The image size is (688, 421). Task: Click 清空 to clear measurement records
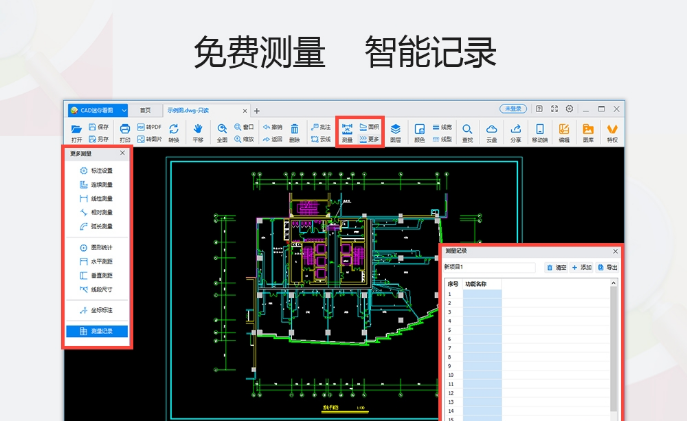[x=556, y=267]
